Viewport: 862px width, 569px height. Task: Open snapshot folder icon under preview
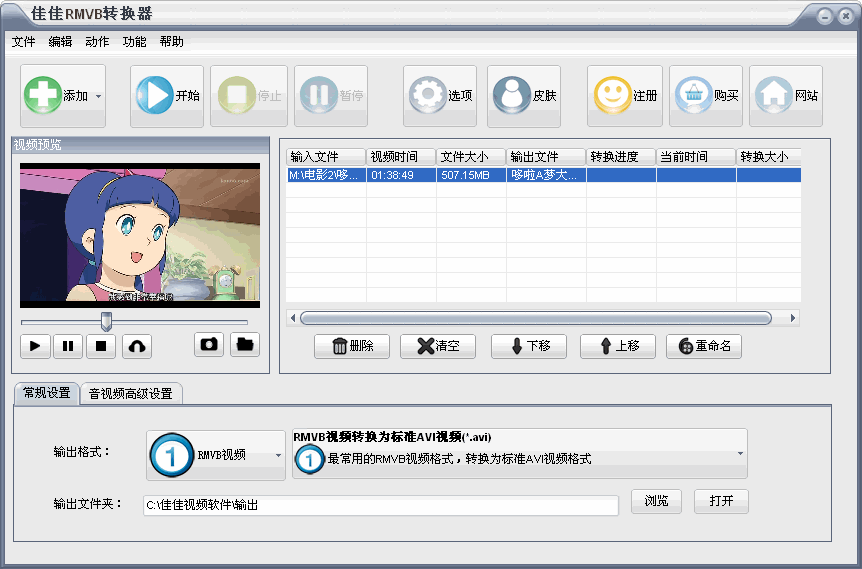245,345
